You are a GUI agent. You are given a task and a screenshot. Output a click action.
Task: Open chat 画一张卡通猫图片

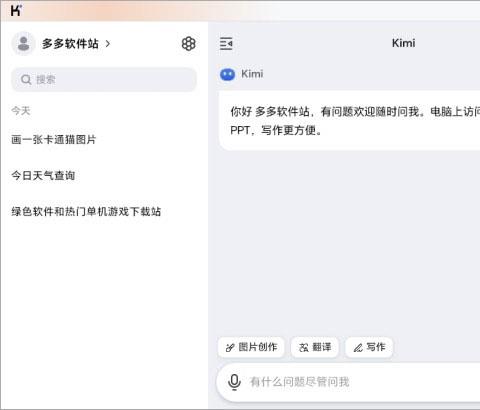[54, 140]
